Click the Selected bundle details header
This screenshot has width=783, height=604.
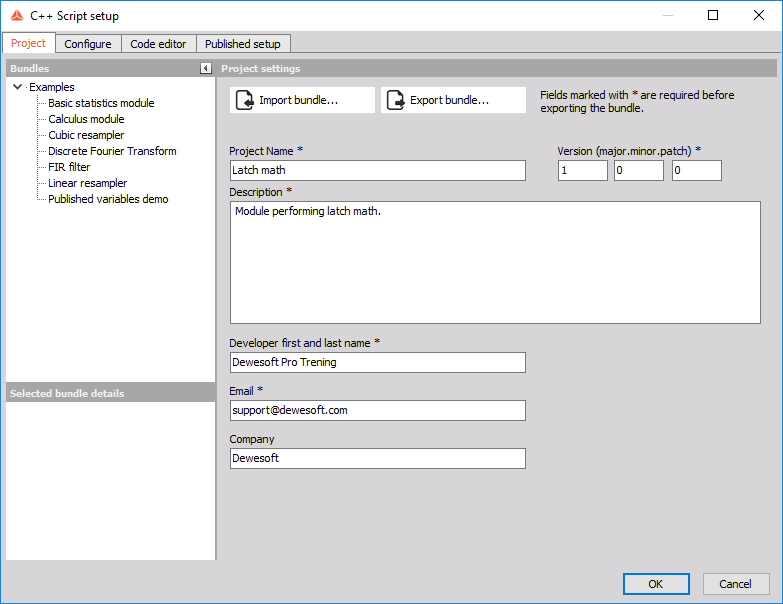click(x=67, y=393)
